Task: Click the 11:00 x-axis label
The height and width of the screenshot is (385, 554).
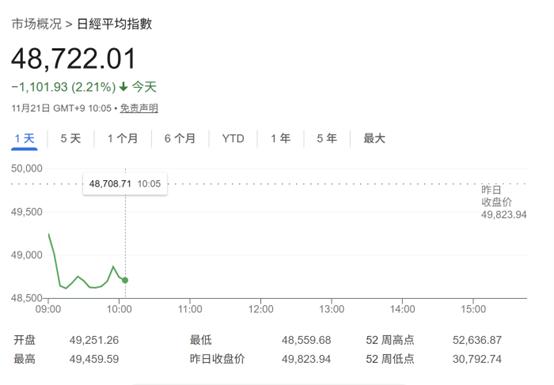Action: click(x=190, y=309)
